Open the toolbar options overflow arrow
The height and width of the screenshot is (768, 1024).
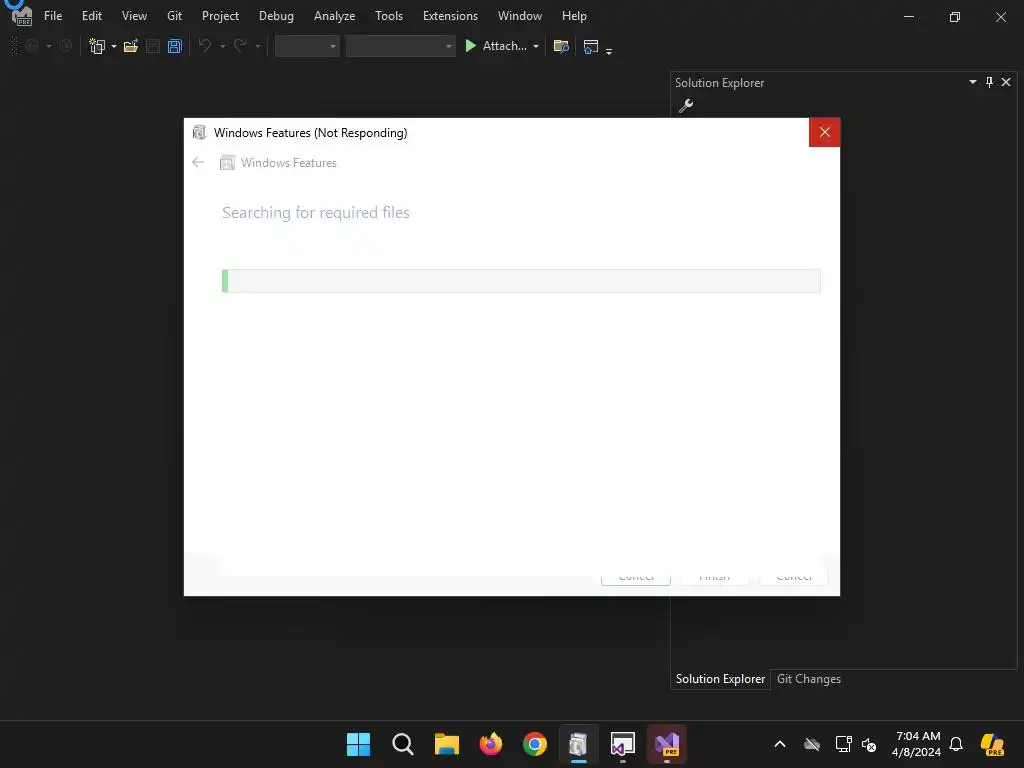coord(609,50)
